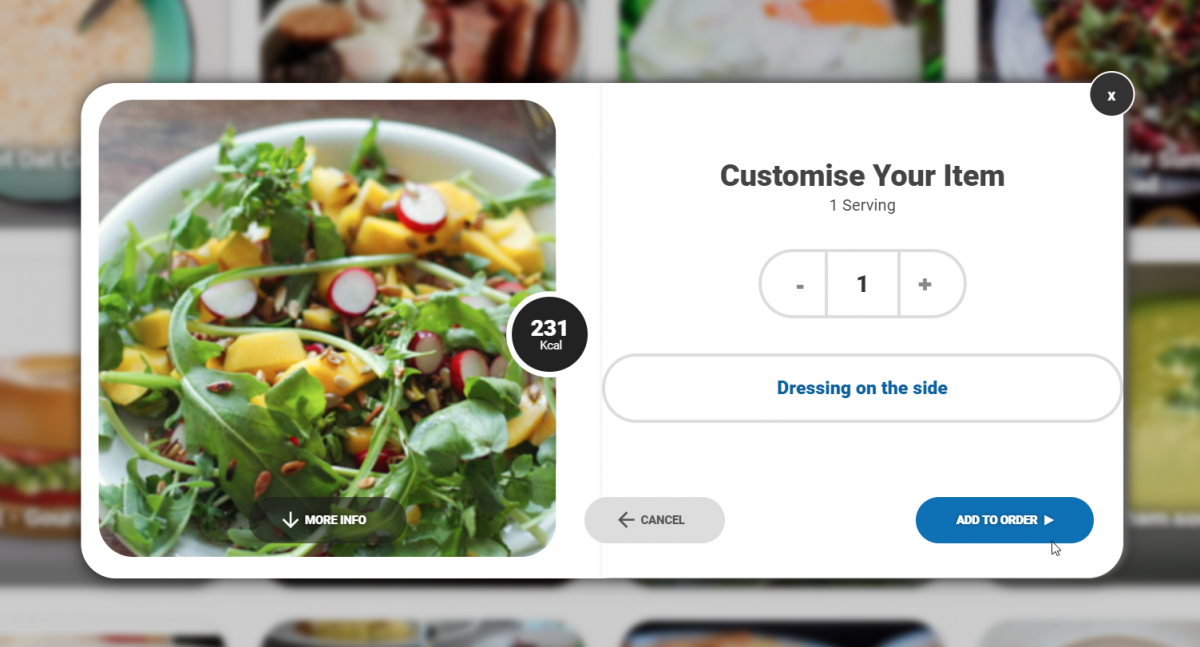The height and width of the screenshot is (647, 1200).
Task: Click the play triangle icon on Add to Order
Action: [1049, 520]
